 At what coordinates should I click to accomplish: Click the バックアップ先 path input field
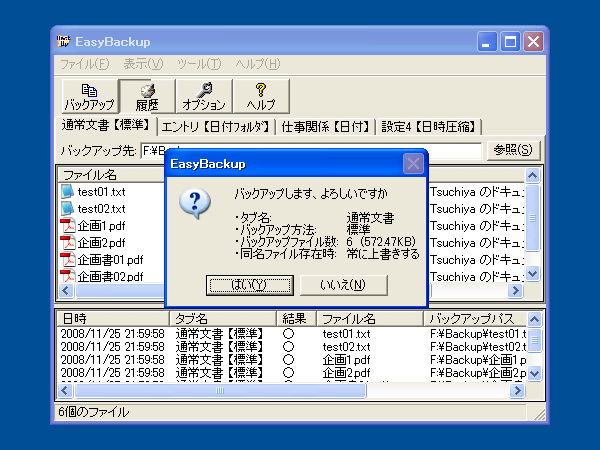coord(311,151)
